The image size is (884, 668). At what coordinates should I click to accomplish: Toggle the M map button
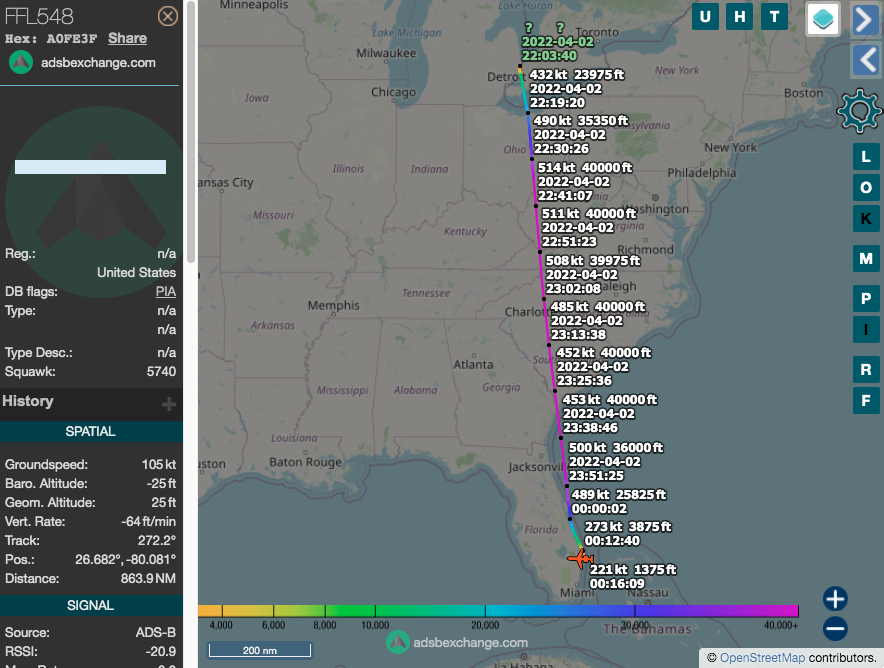(x=866, y=259)
